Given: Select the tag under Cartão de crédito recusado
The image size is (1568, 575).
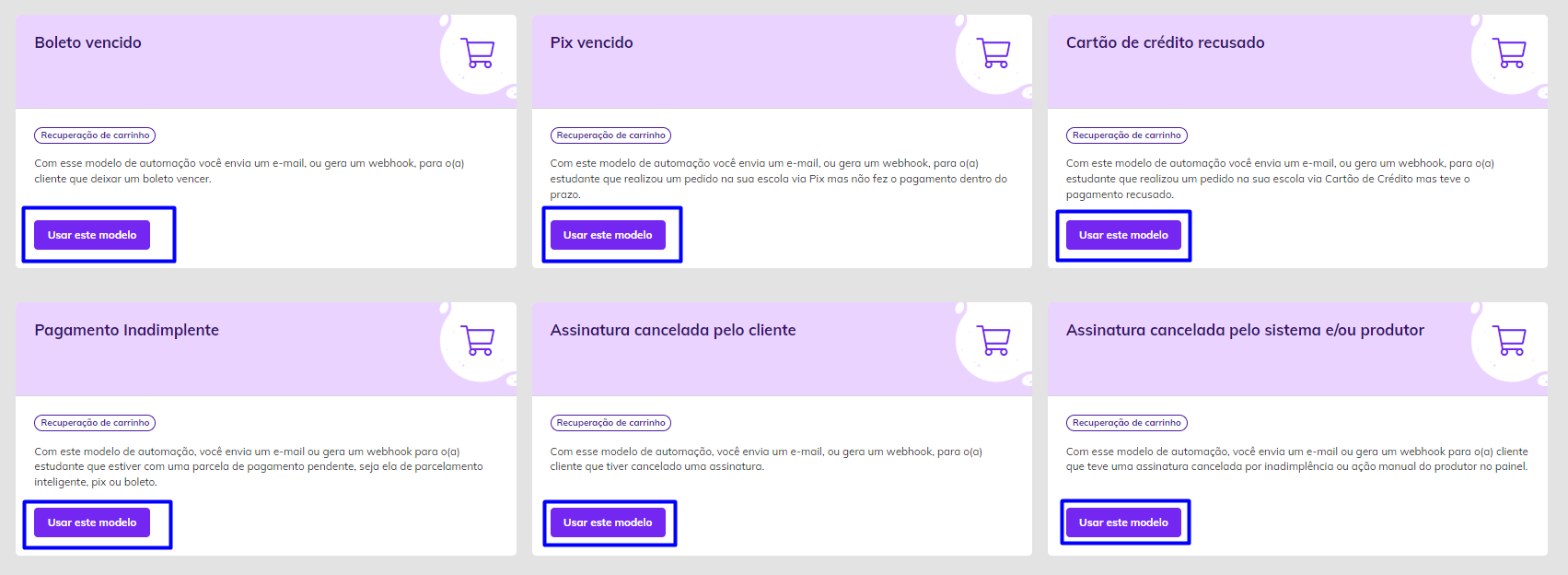Looking at the screenshot, I should point(1126,135).
